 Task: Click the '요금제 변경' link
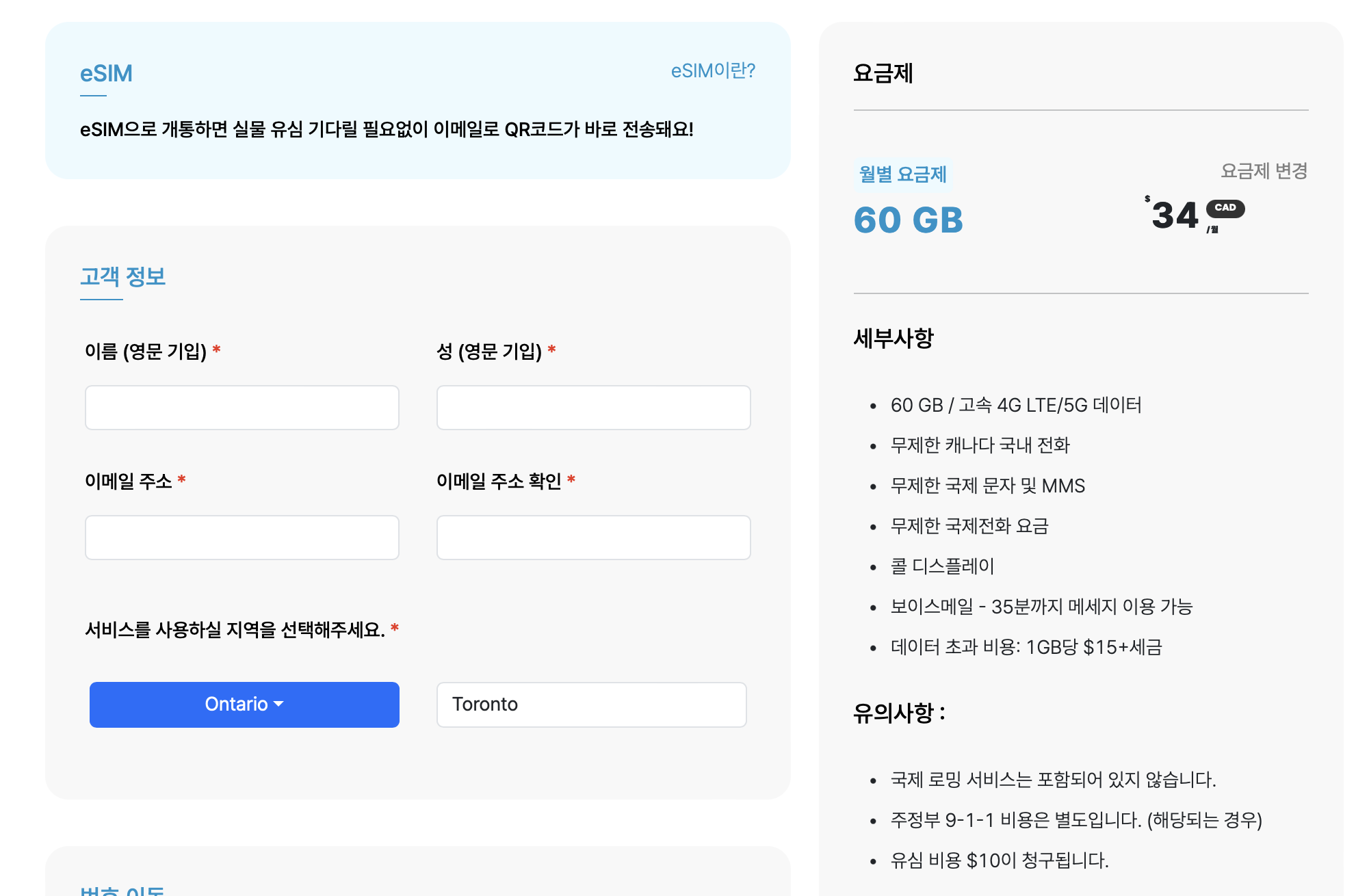click(1264, 171)
